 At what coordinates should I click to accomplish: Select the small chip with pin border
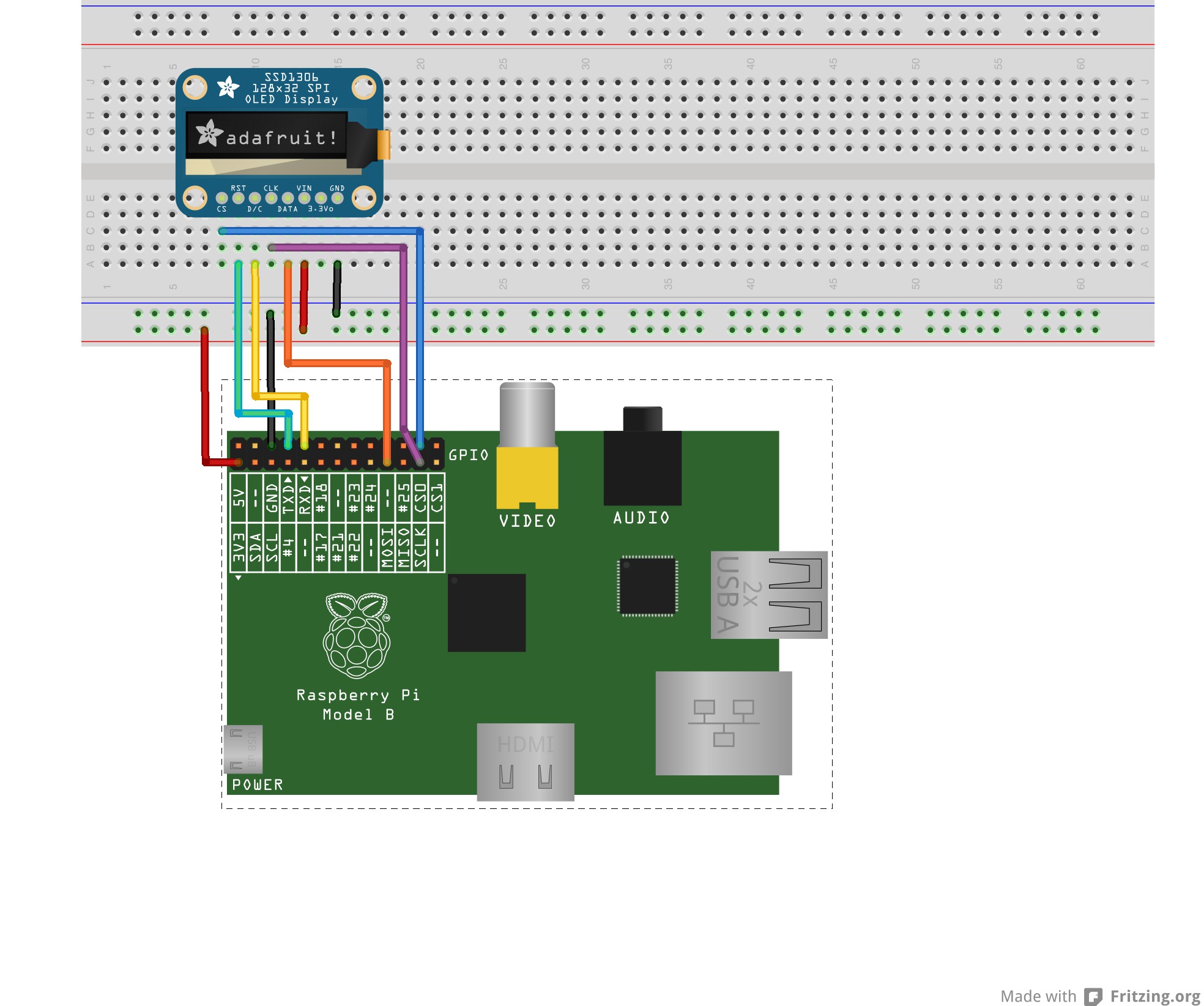(648, 586)
